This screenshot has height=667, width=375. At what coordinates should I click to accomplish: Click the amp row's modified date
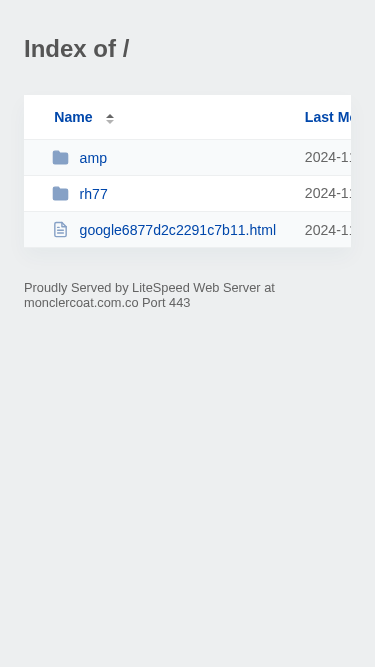(x=328, y=157)
